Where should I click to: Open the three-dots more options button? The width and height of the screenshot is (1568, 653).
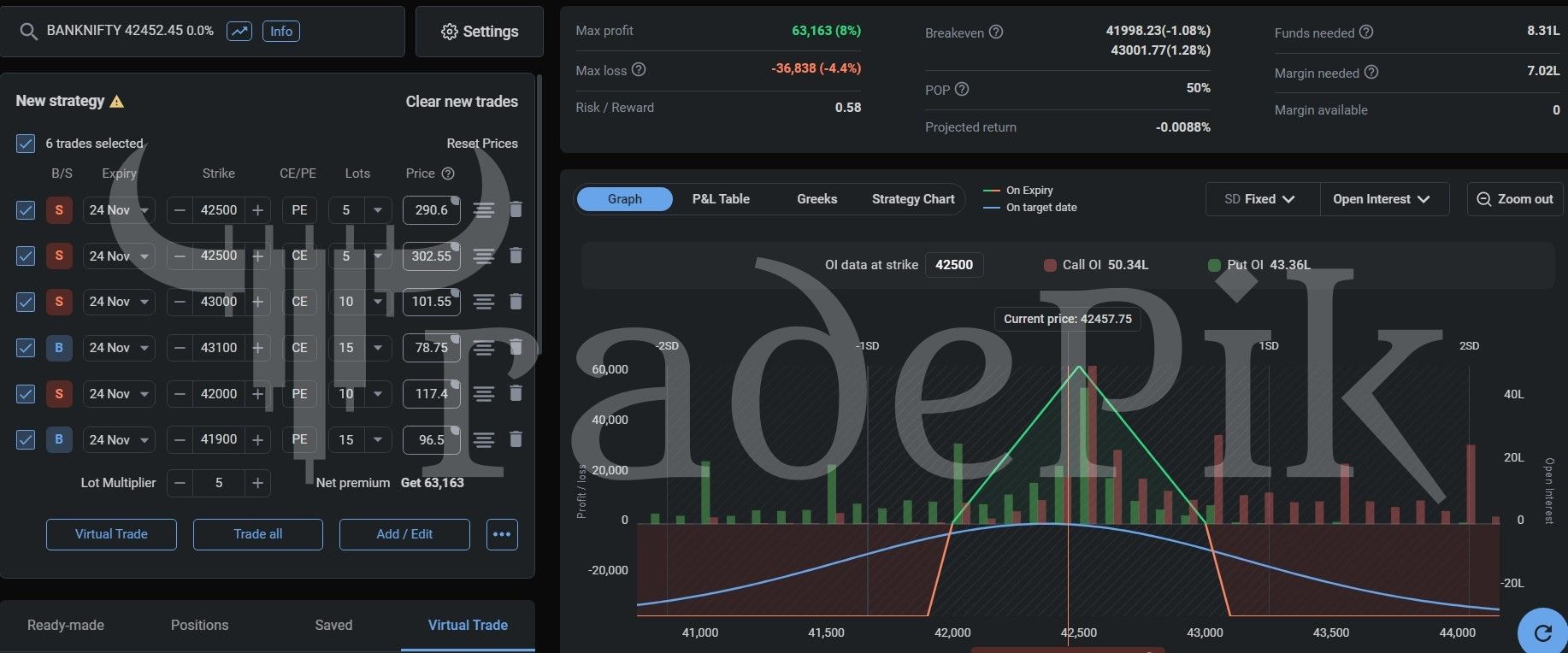pos(502,534)
